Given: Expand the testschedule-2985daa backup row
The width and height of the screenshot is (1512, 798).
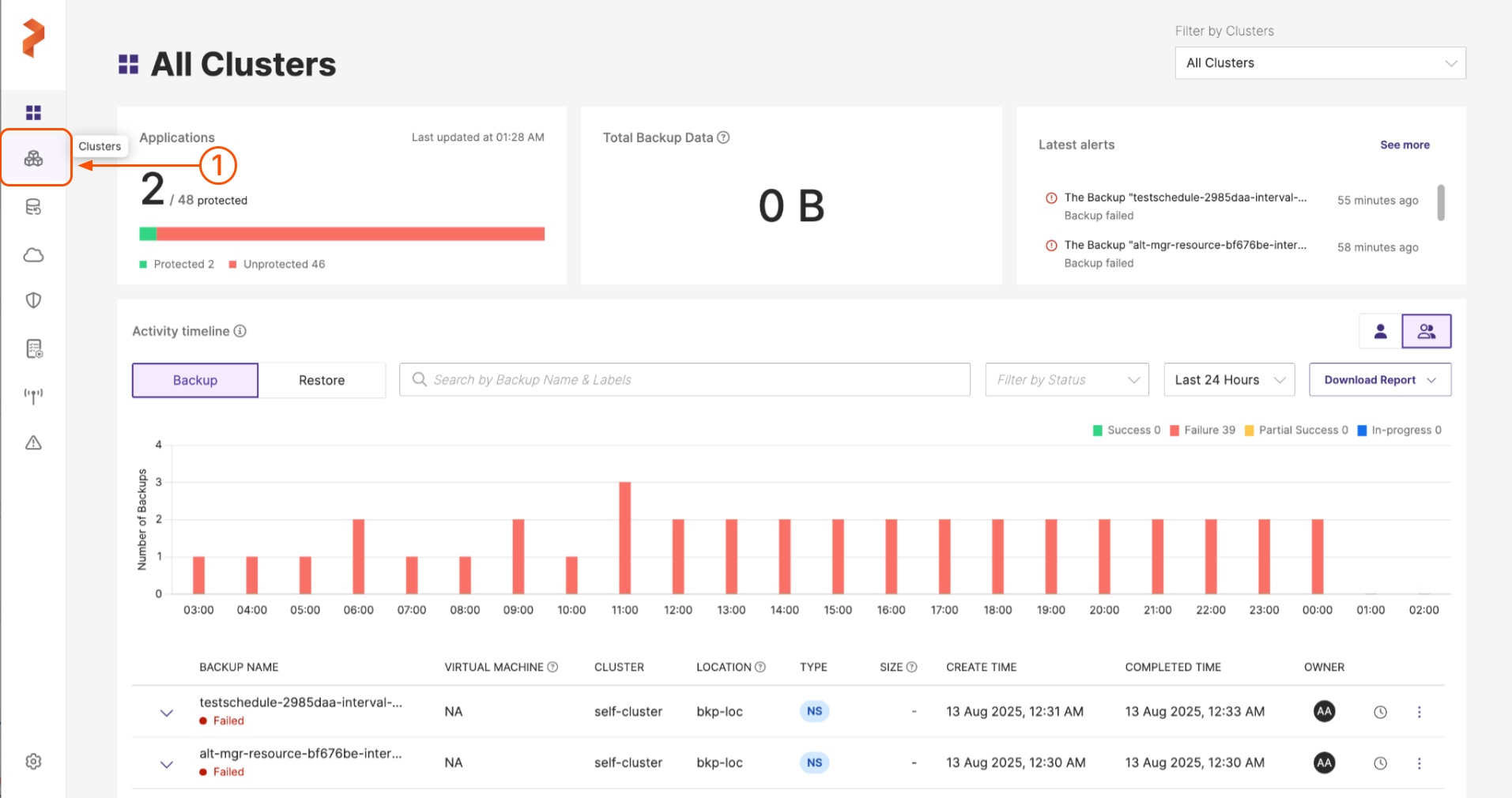Looking at the screenshot, I should [x=167, y=712].
